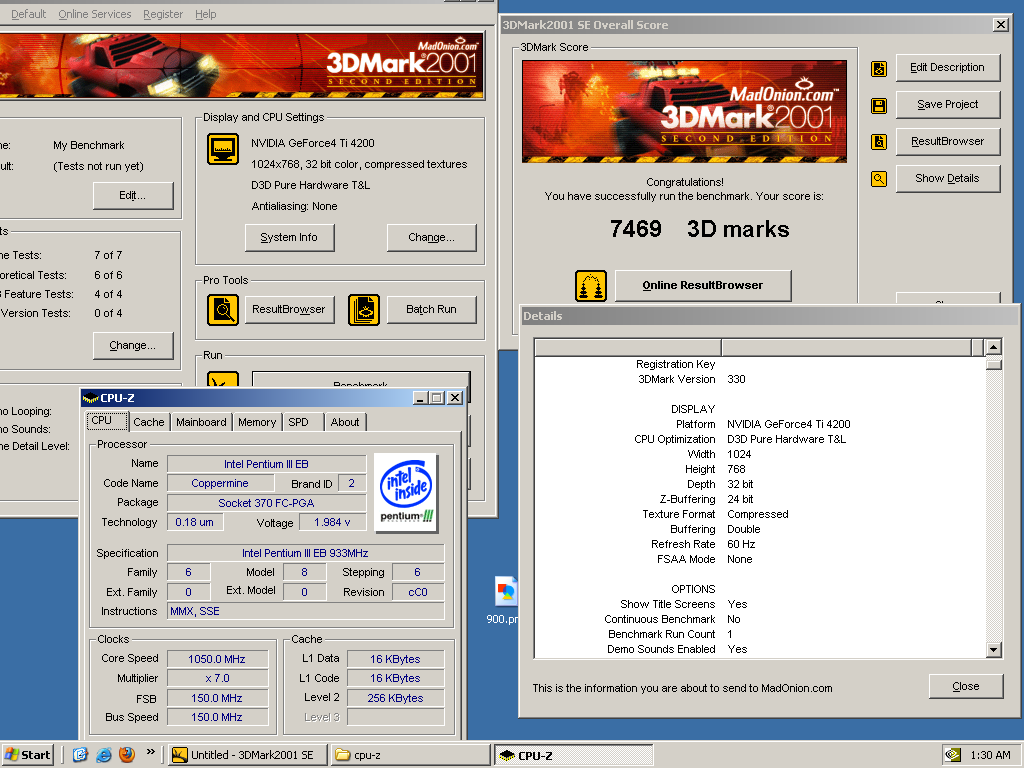1024x768 pixels.
Task: Click the Online ResultBrowser button
Action: [703, 285]
